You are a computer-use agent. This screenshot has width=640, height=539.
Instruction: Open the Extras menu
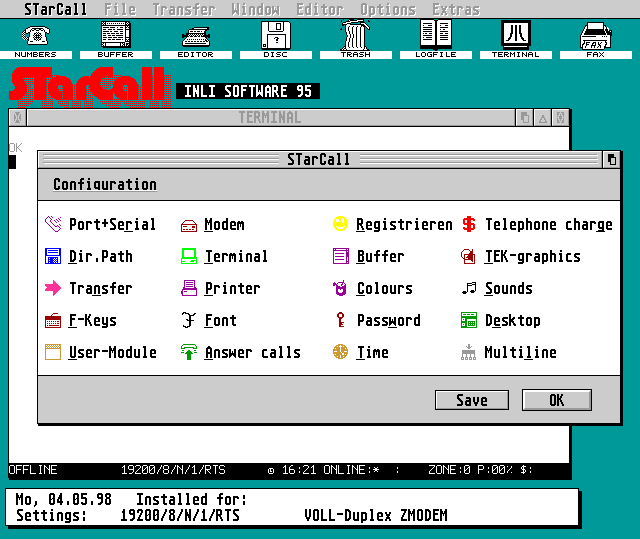456,9
